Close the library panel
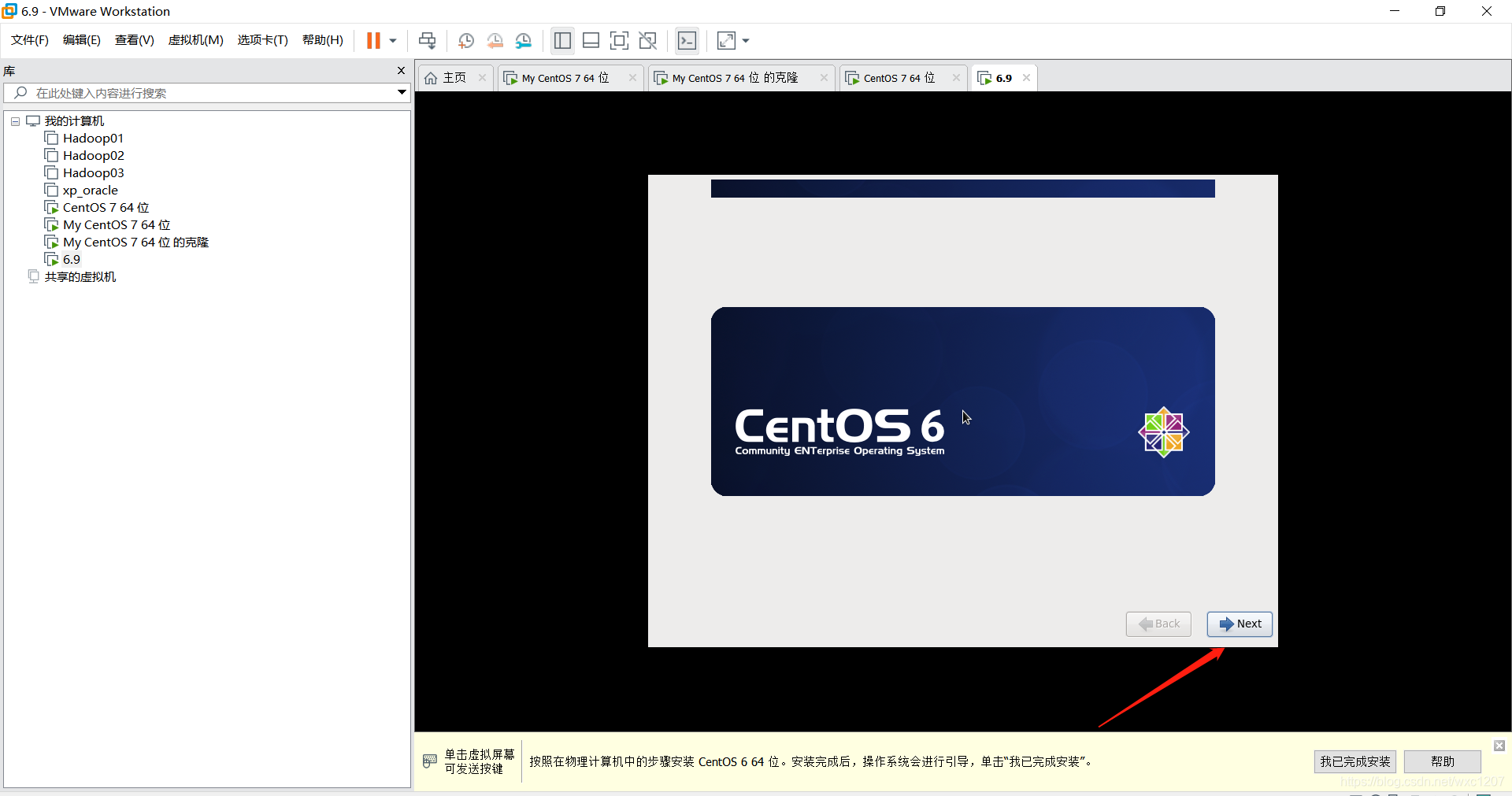1512x796 pixels. tap(401, 71)
